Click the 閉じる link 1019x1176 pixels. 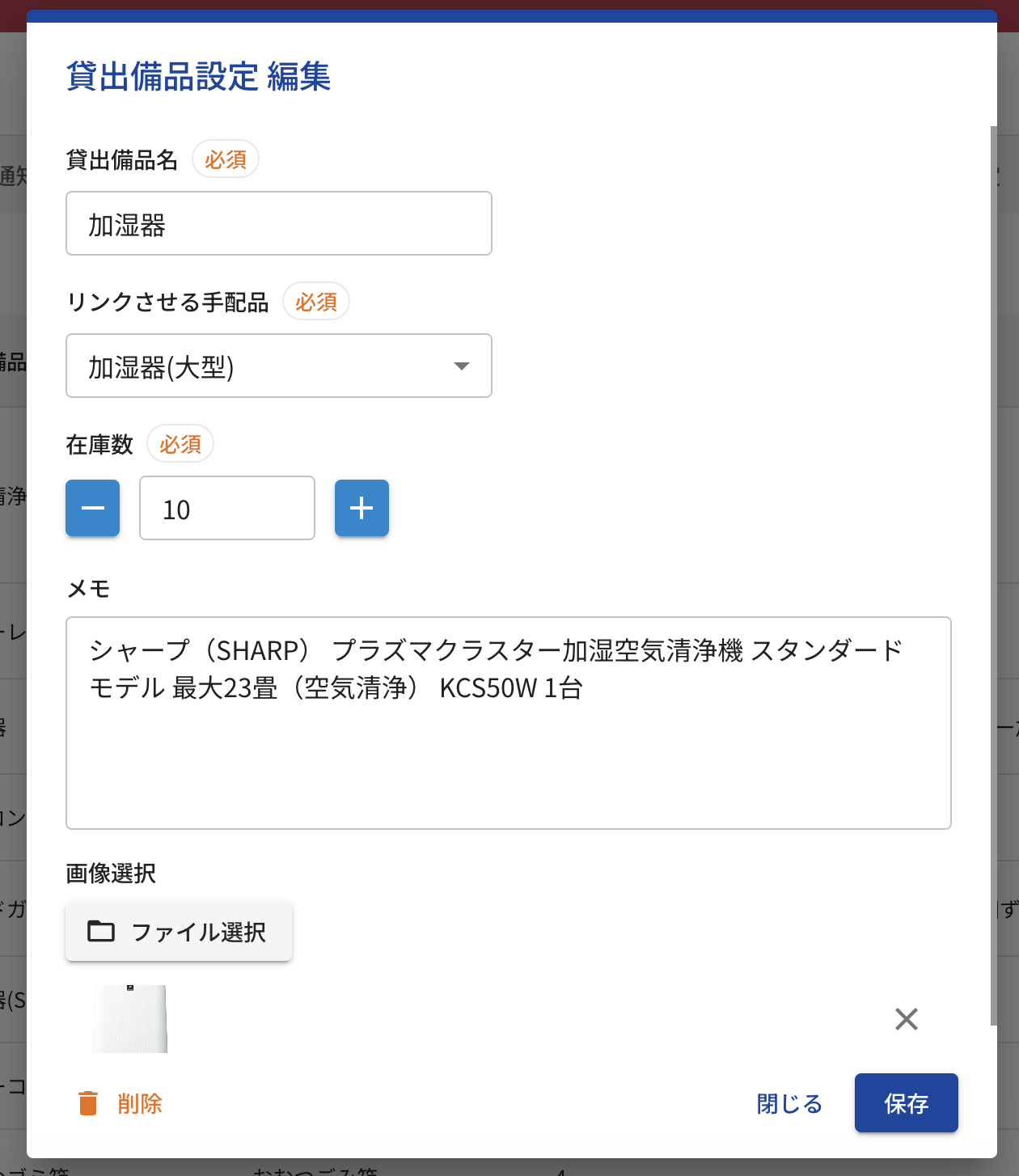tap(789, 1103)
